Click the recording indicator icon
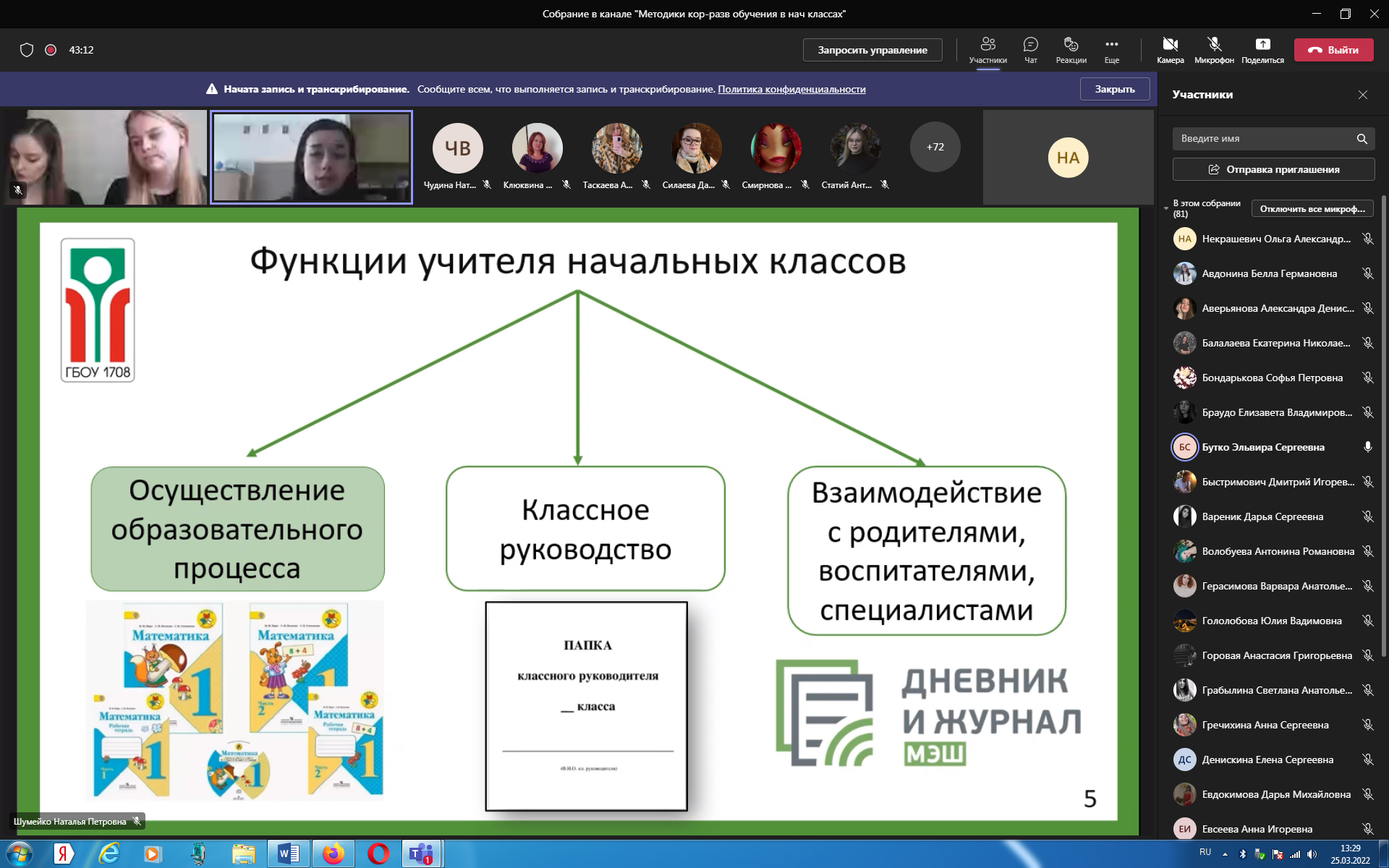 51,50
